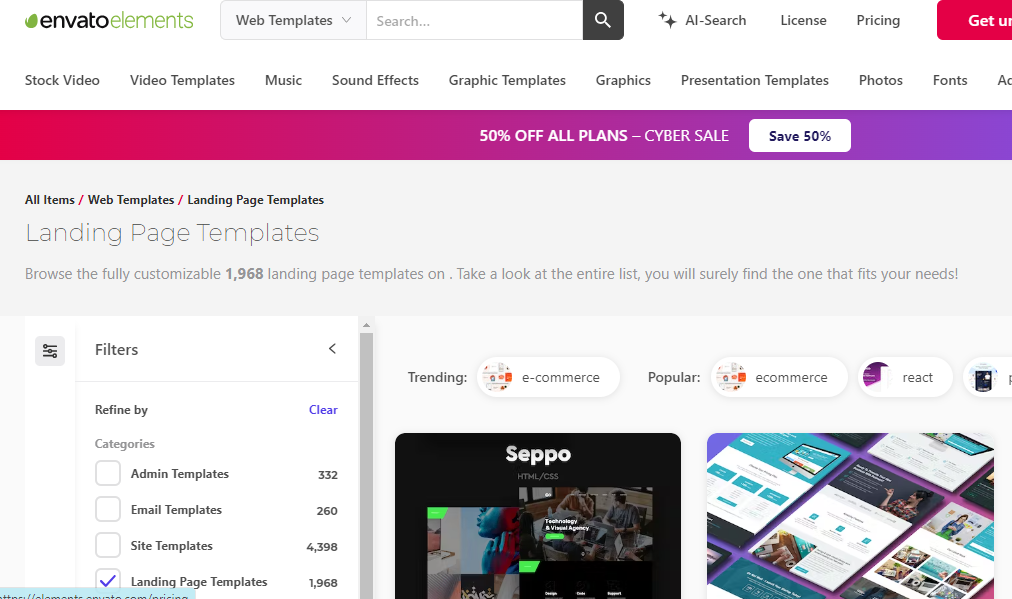The height and width of the screenshot is (599, 1012).
Task: Click the trending e-commerce tag
Action: click(549, 377)
